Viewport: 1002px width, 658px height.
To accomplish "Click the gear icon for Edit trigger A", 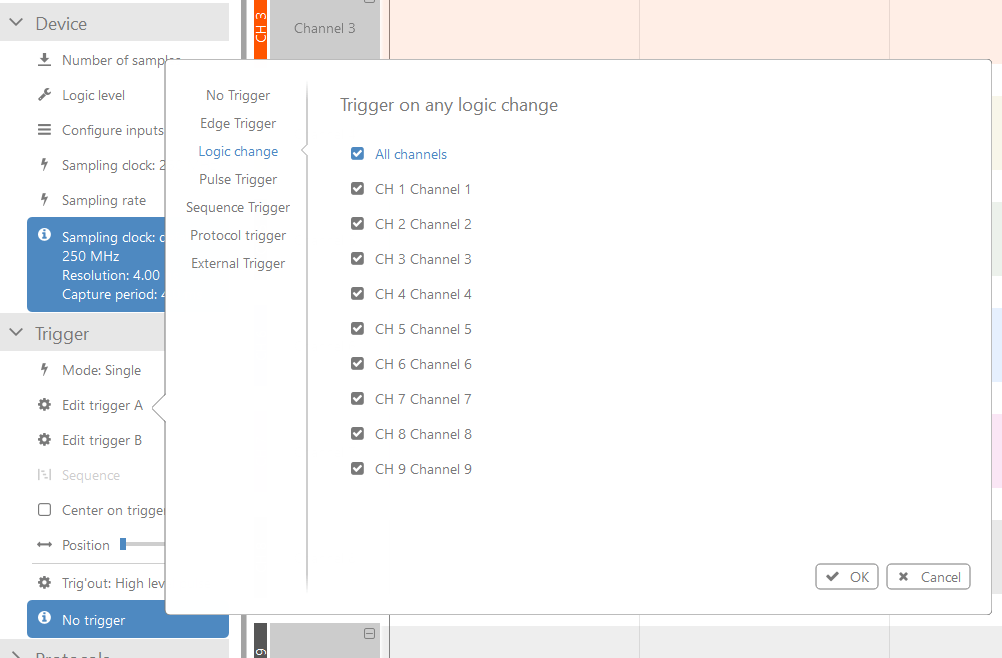I will click(x=44, y=405).
